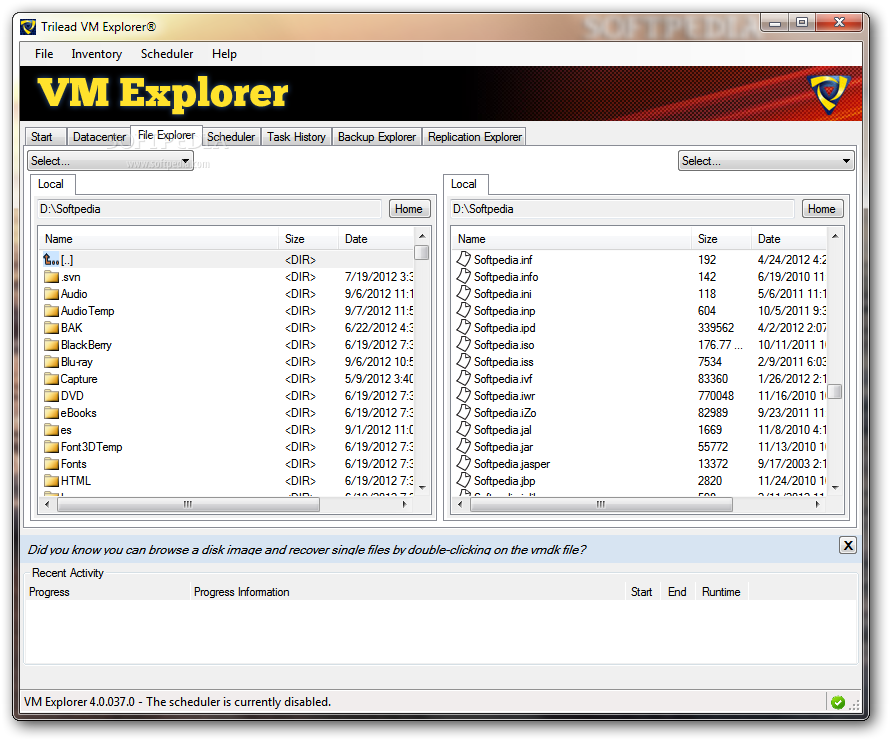Image resolution: width=890 pixels, height=741 pixels.
Task: Click the Softpedia.iso file icon
Action: (x=464, y=344)
